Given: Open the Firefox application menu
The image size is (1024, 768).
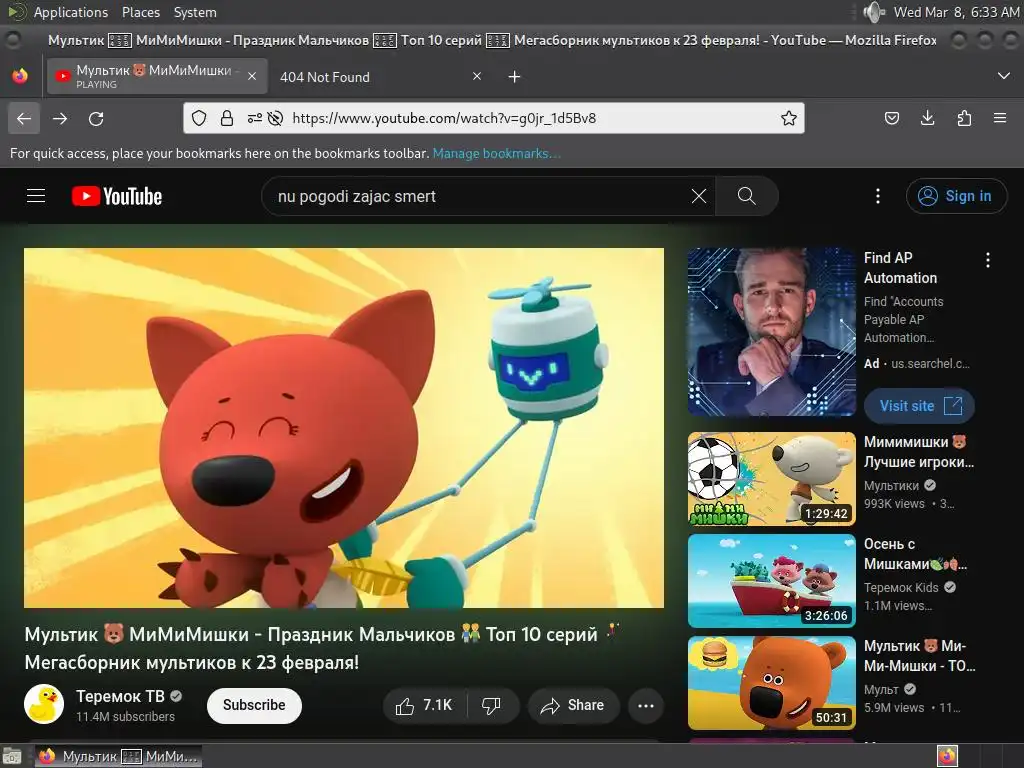Looking at the screenshot, I should (1000, 118).
